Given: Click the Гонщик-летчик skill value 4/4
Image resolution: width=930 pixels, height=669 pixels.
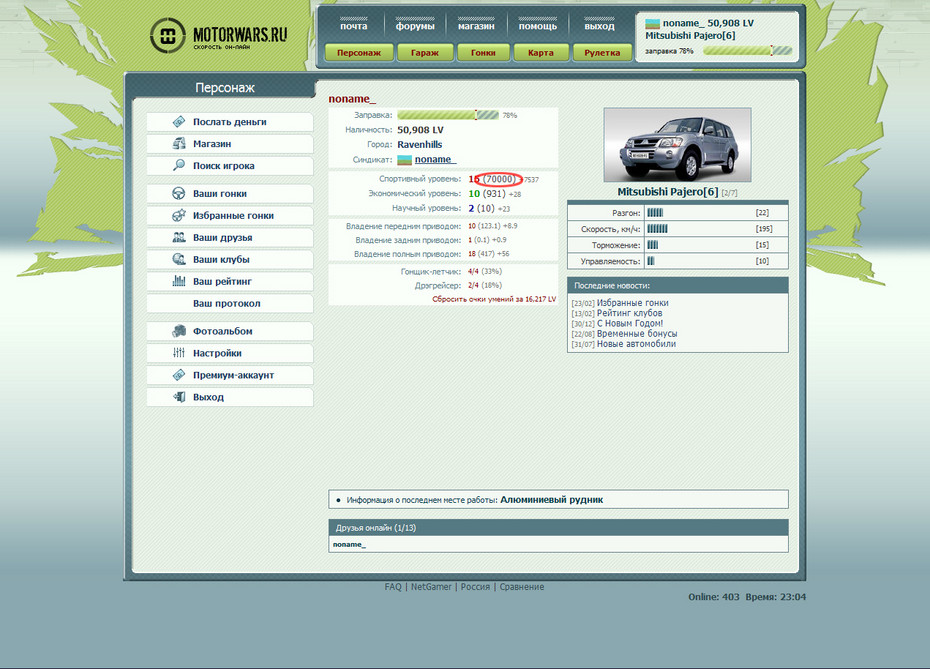Looking at the screenshot, I should coord(473,271).
